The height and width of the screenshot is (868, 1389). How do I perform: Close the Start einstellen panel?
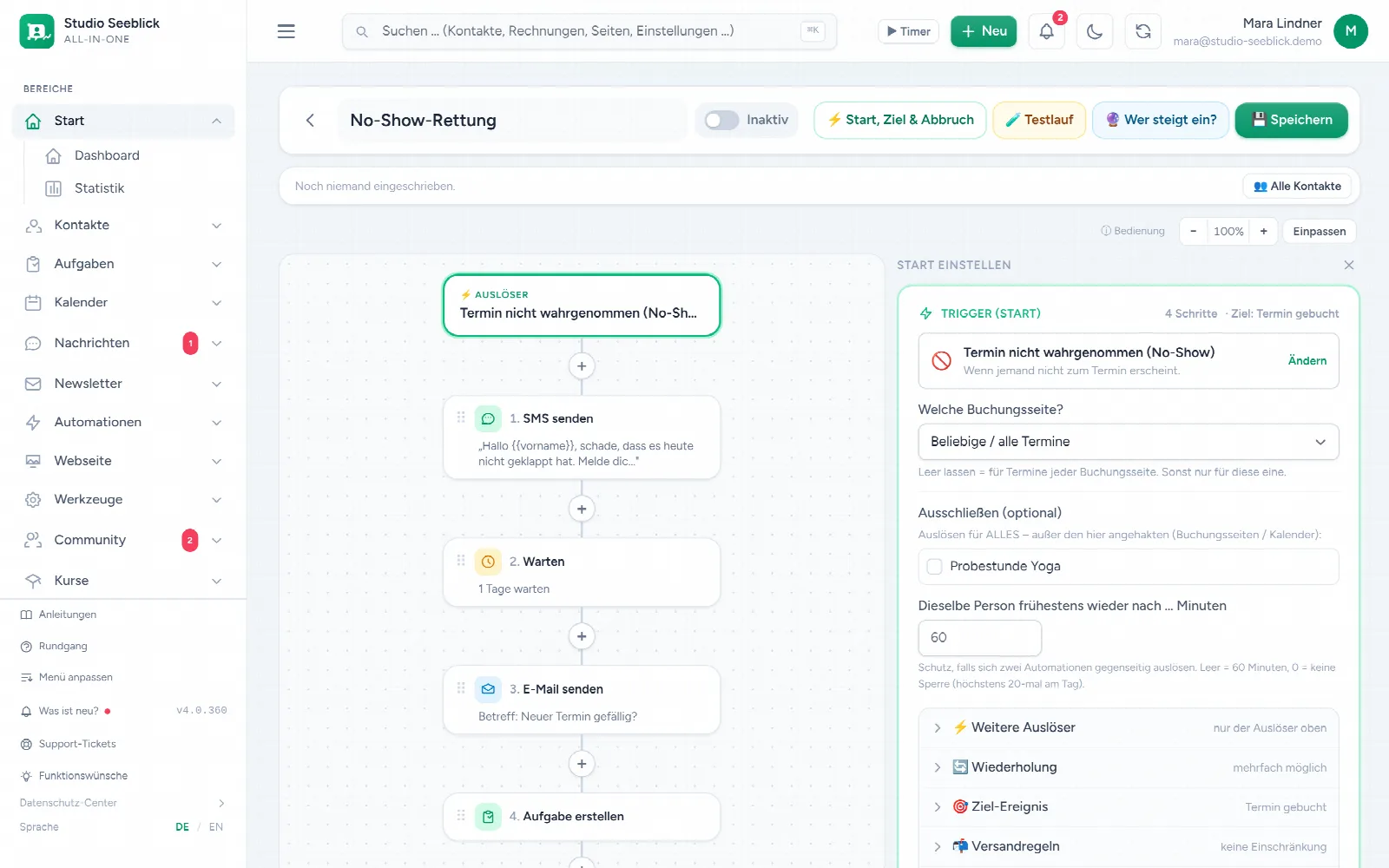pos(1348,265)
